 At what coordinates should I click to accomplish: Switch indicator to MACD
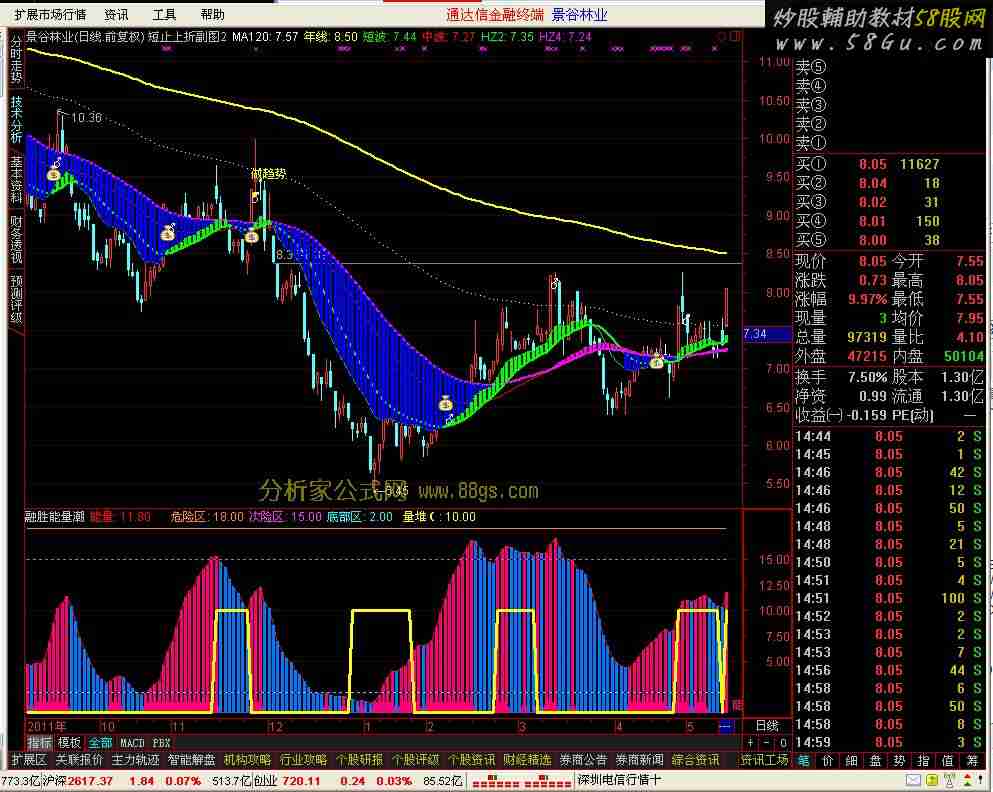coord(132,743)
